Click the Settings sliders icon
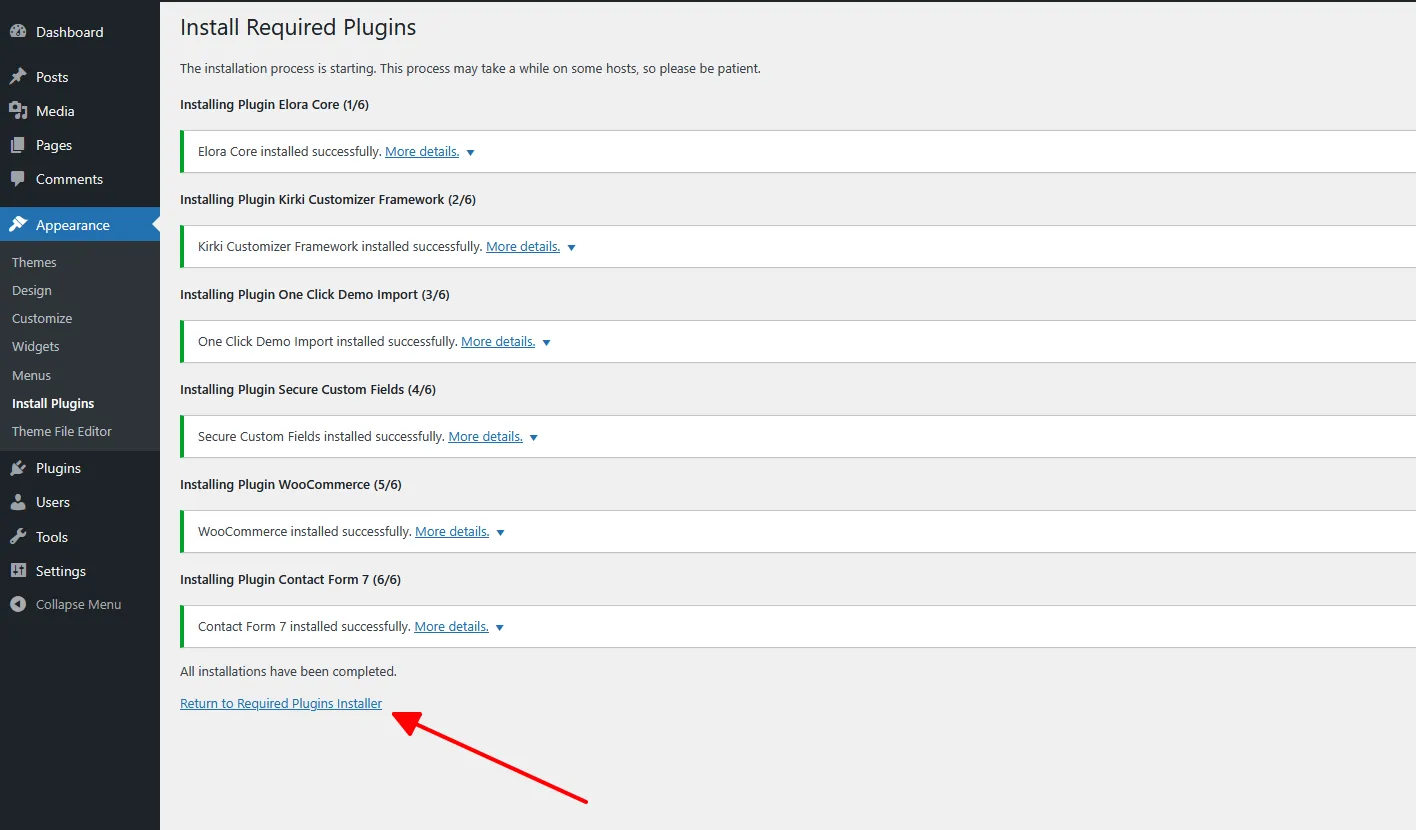This screenshot has height=830, width=1416. pos(18,571)
